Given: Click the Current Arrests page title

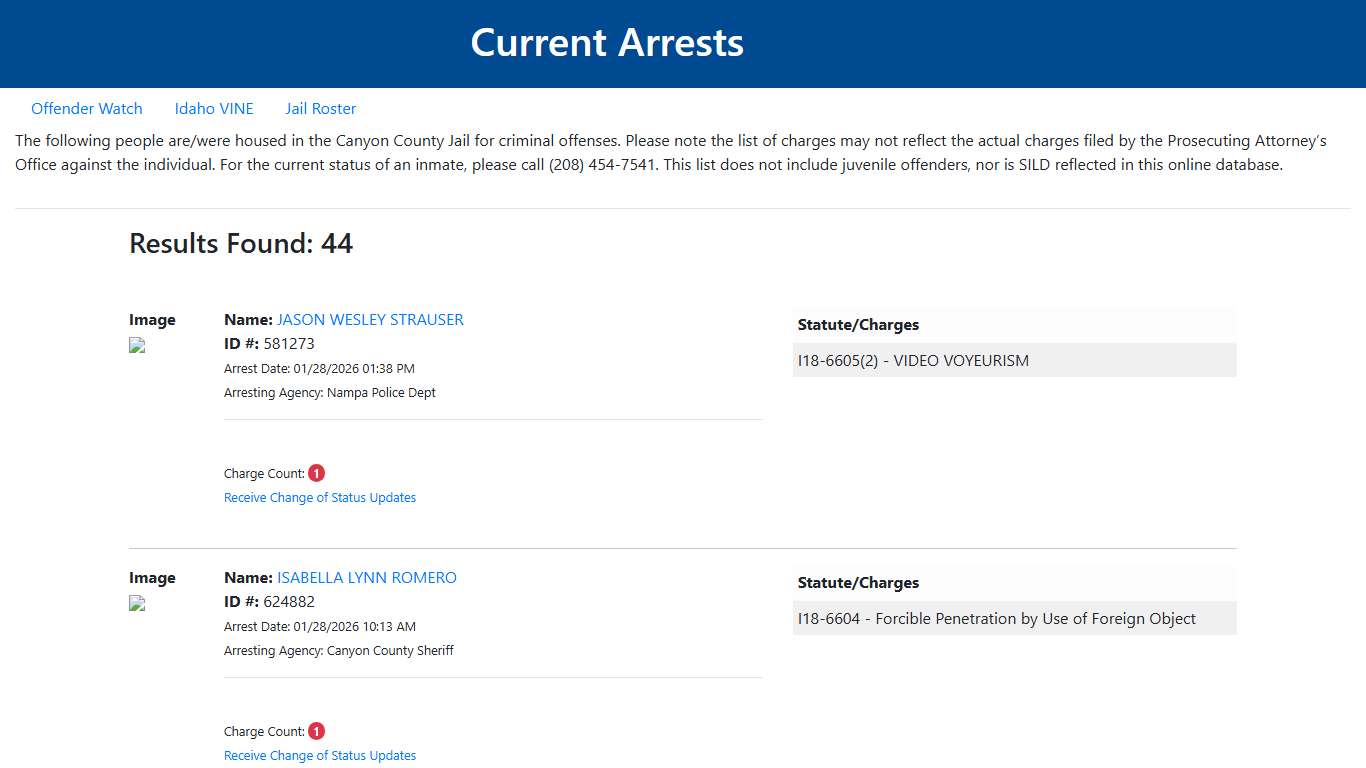Looking at the screenshot, I should coord(607,42).
